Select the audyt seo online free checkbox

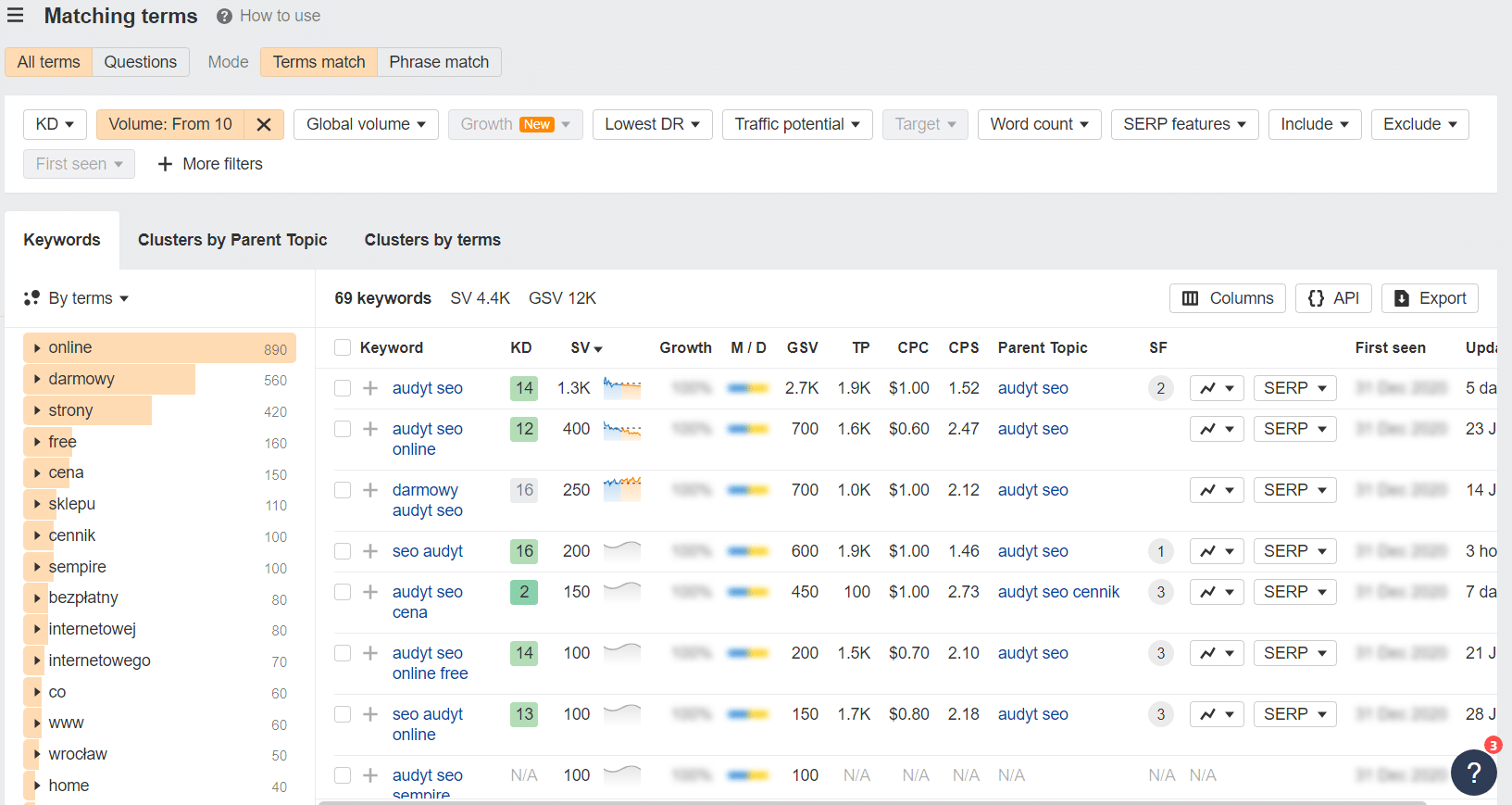[x=343, y=653]
